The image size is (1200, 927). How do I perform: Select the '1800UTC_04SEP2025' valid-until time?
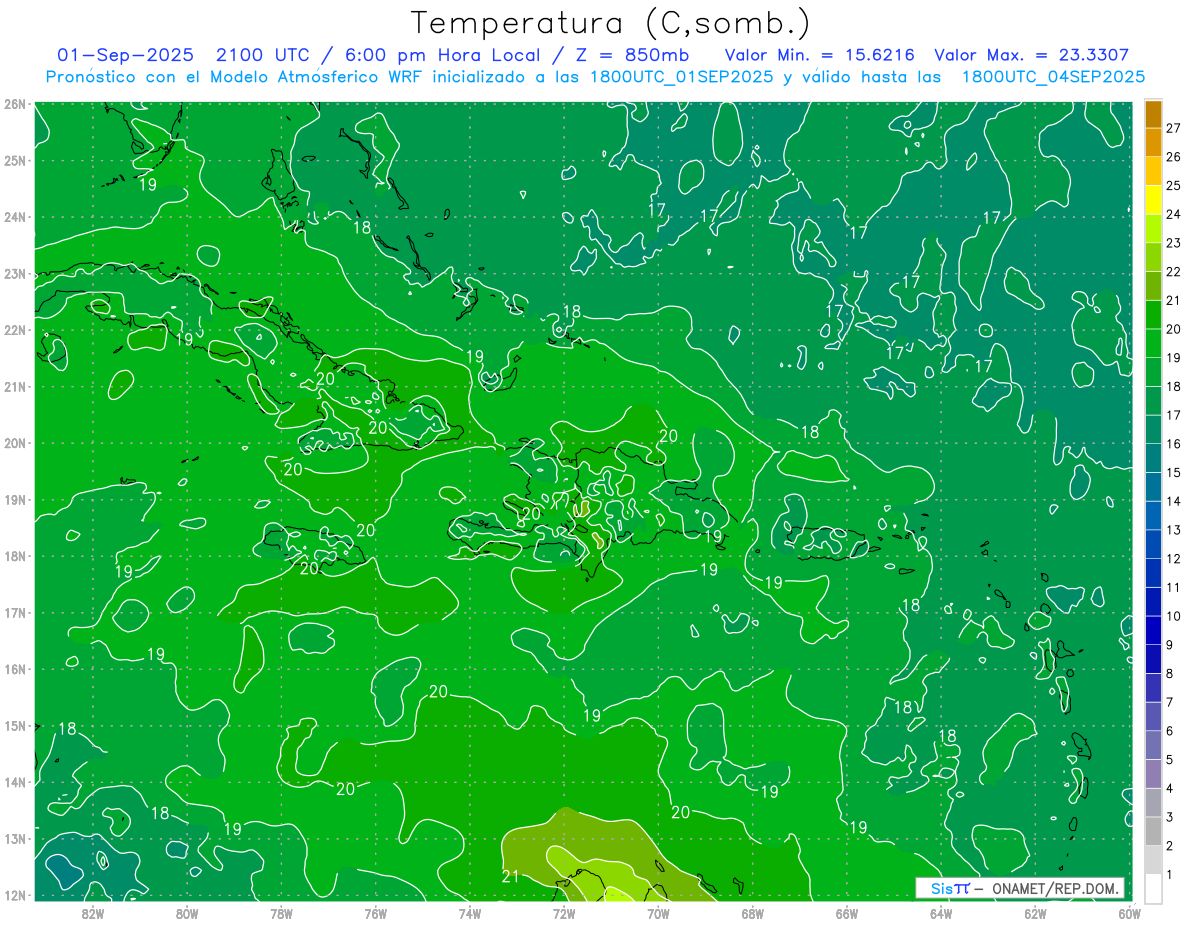tap(1053, 76)
